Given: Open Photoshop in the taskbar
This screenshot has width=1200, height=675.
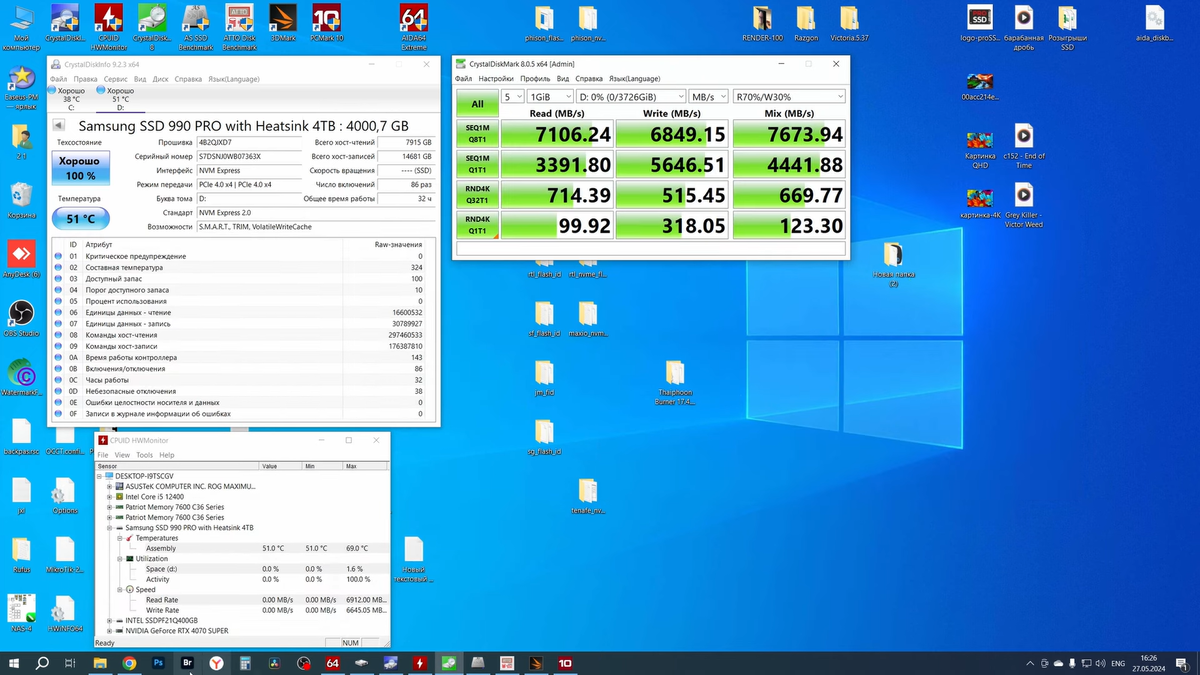Looking at the screenshot, I should click(158, 663).
